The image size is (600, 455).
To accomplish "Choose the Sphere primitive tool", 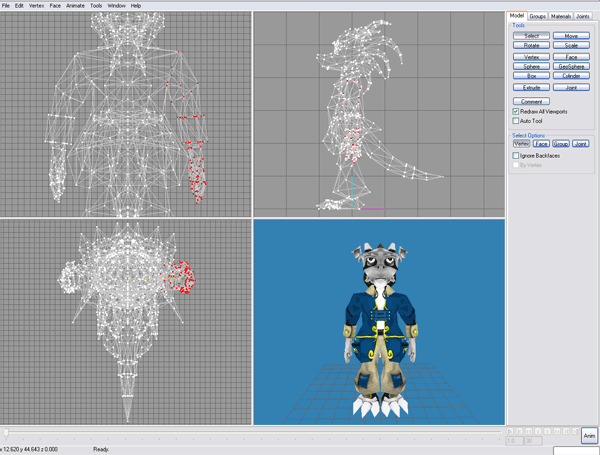I will click(x=531, y=66).
